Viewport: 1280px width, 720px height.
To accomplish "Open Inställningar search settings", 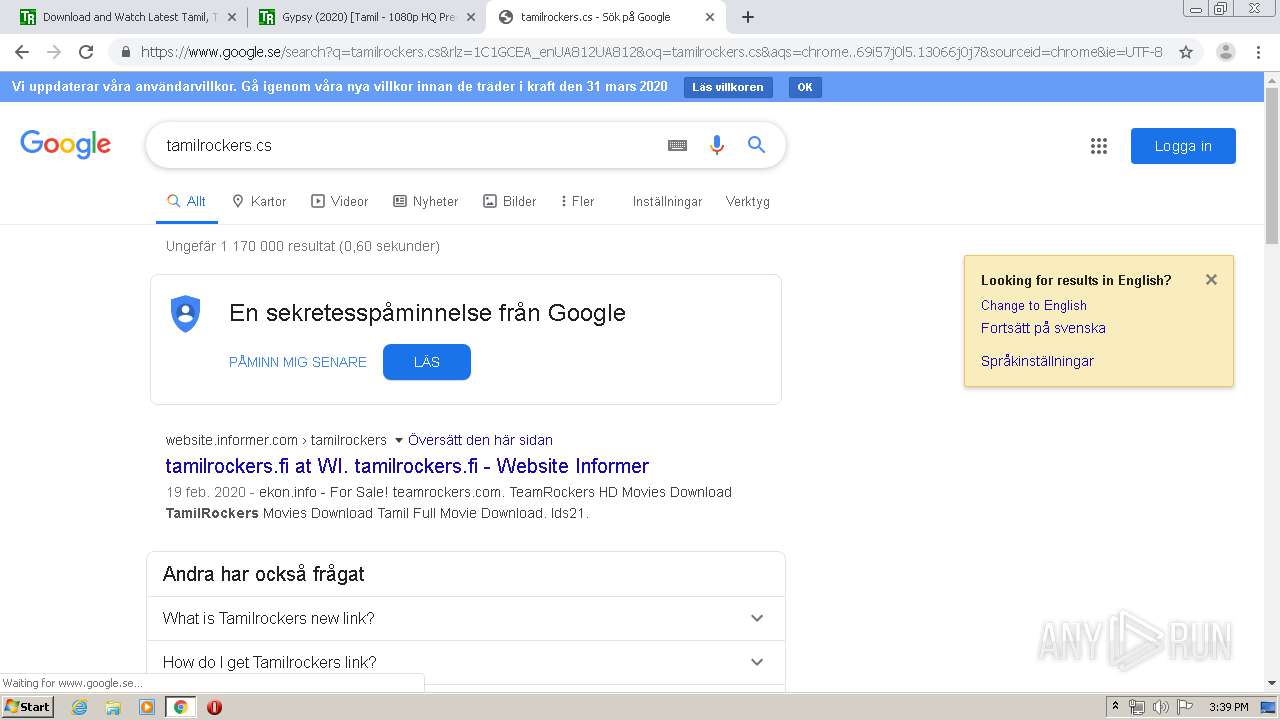I will pos(667,201).
